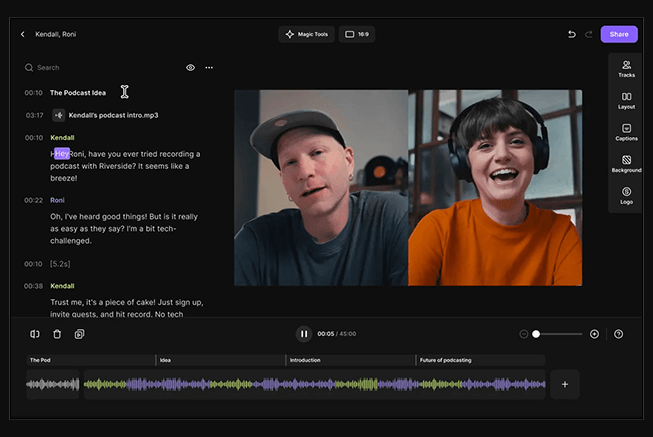
Task: Click the split clip icon
Action: [x=35, y=334]
